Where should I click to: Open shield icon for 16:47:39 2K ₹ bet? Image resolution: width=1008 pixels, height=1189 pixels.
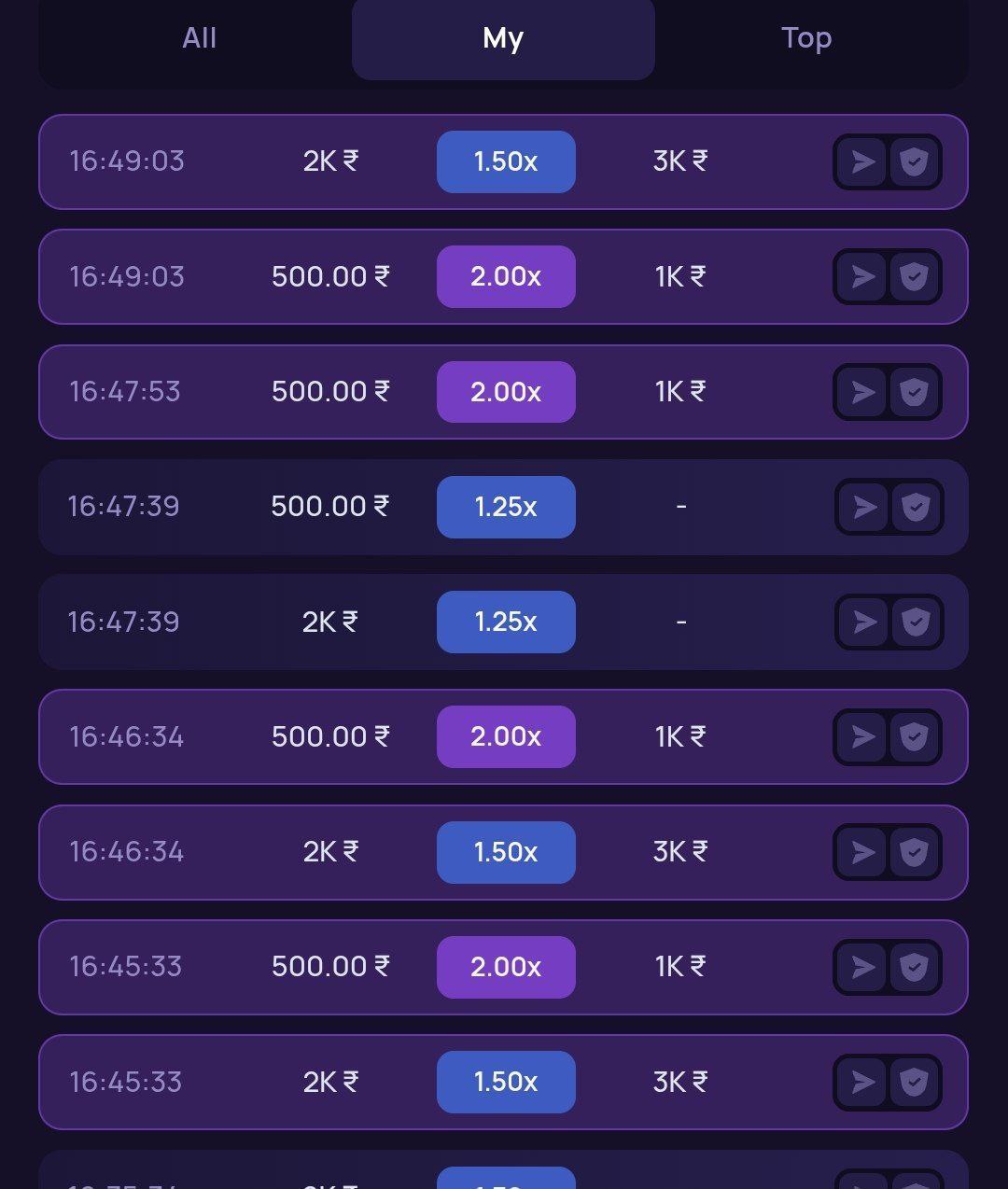pos(916,622)
